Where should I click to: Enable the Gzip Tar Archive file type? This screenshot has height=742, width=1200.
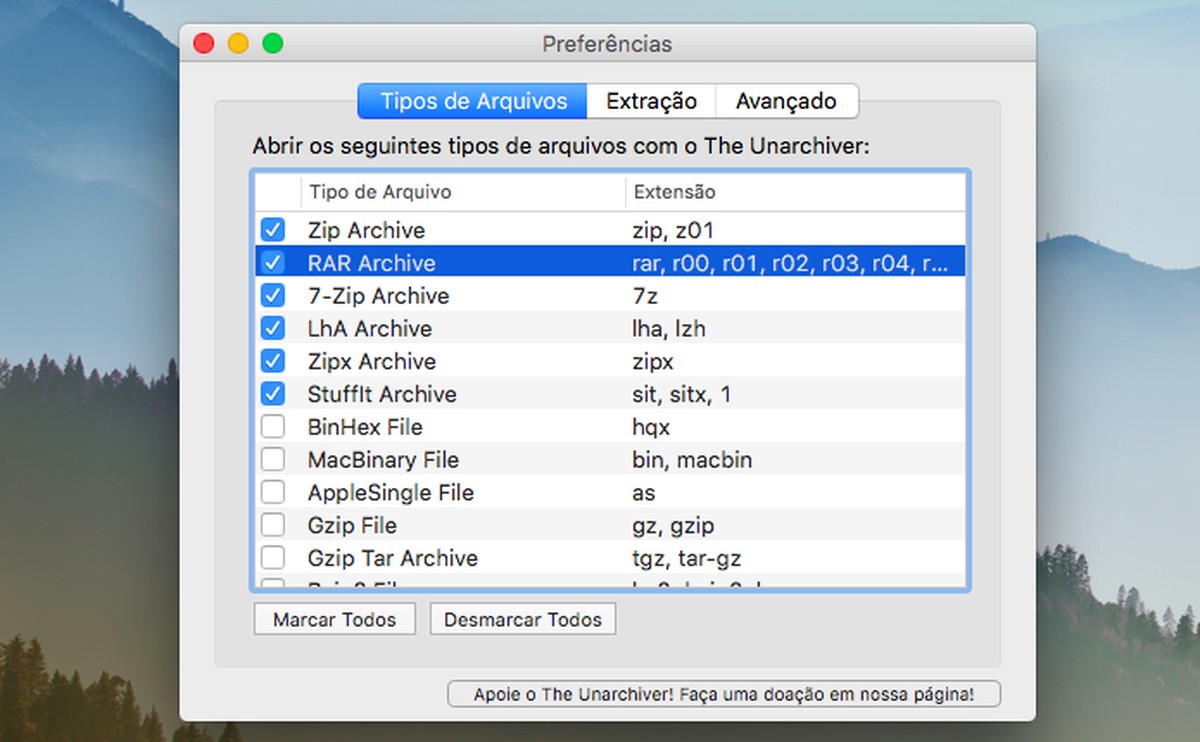272,558
